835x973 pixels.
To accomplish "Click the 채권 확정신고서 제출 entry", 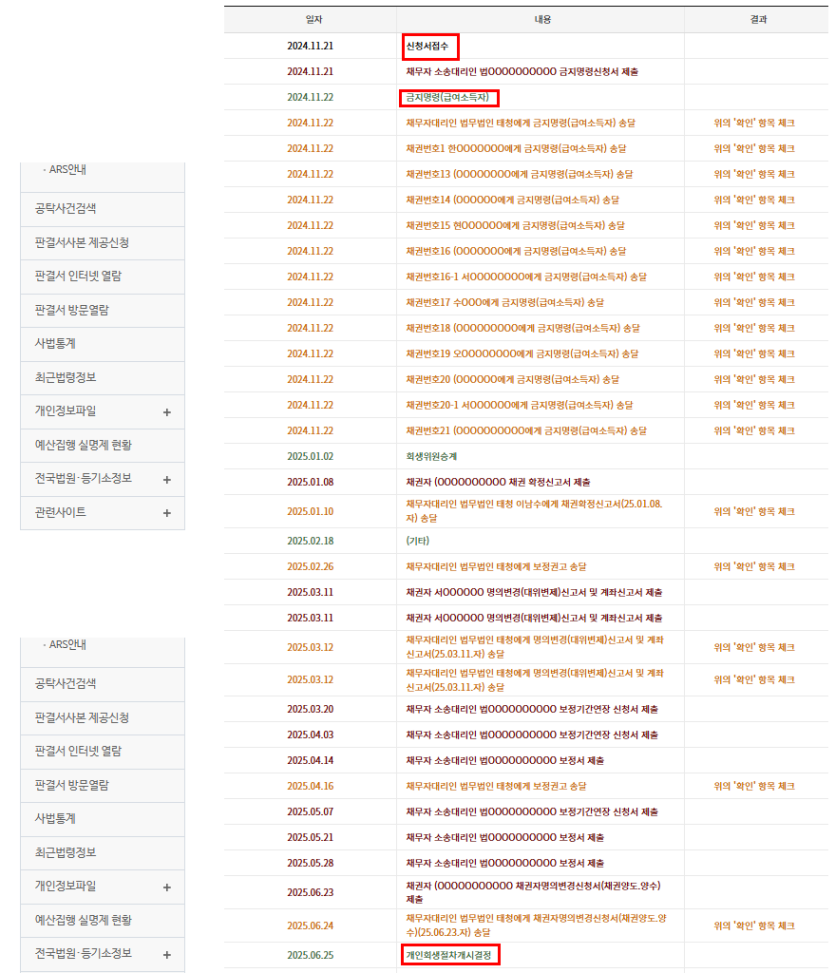I will [498, 482].
